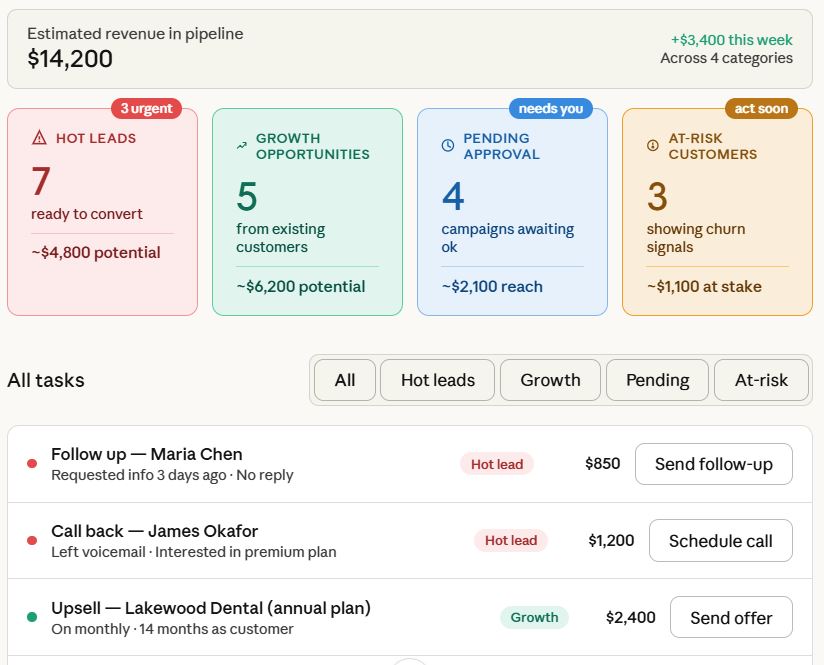Click the 'Growth' tag on the upsell row
The image size is (824, 665).
[534, 617]
